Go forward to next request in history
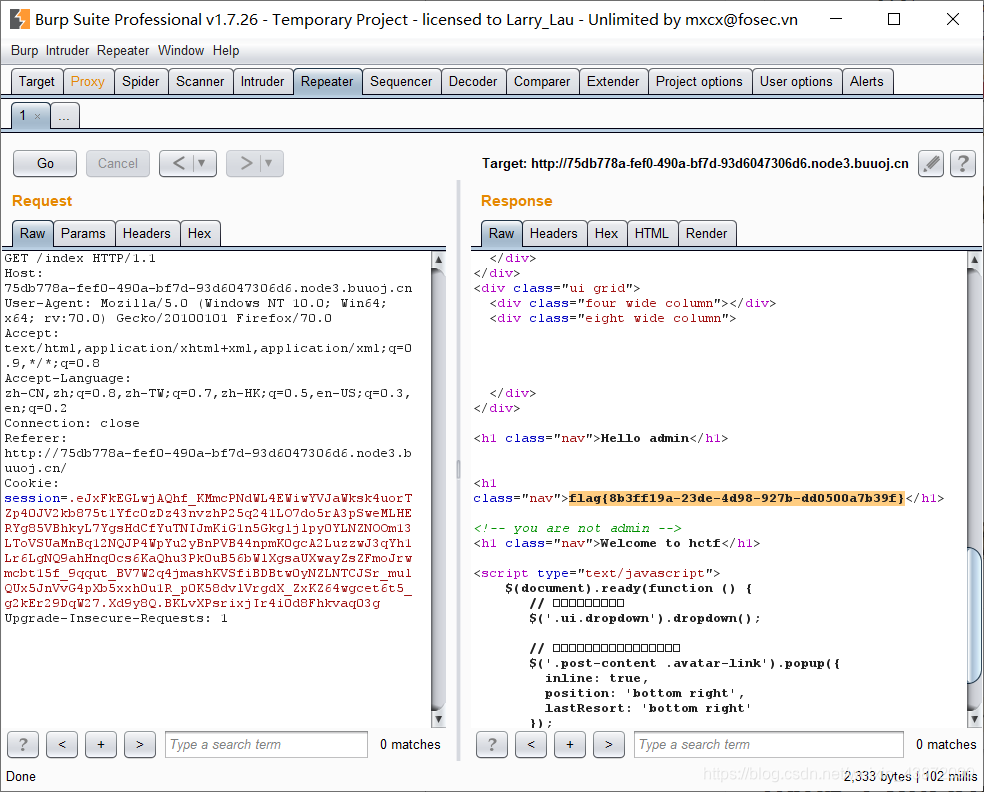 [x=245, y=164]
